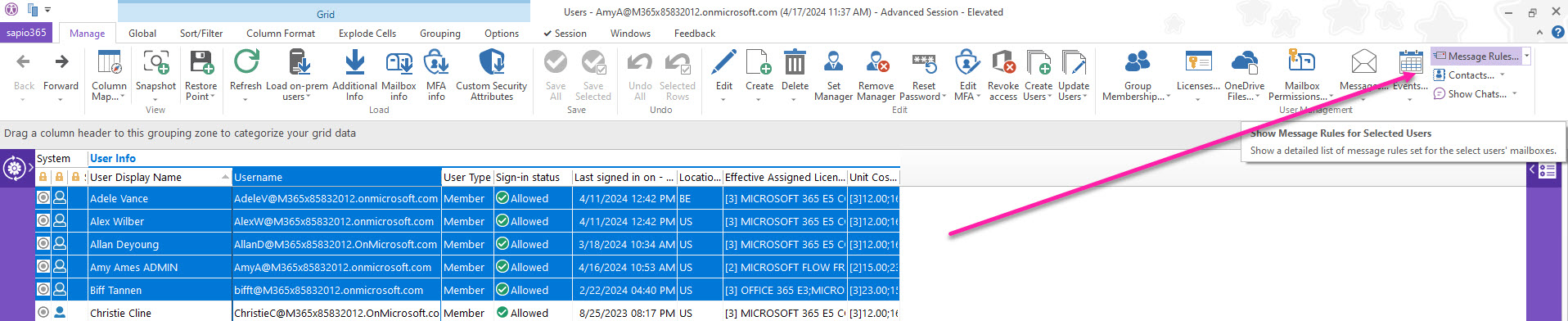
Task: Open Mailbox Permissions
Action: (1301, 75)
